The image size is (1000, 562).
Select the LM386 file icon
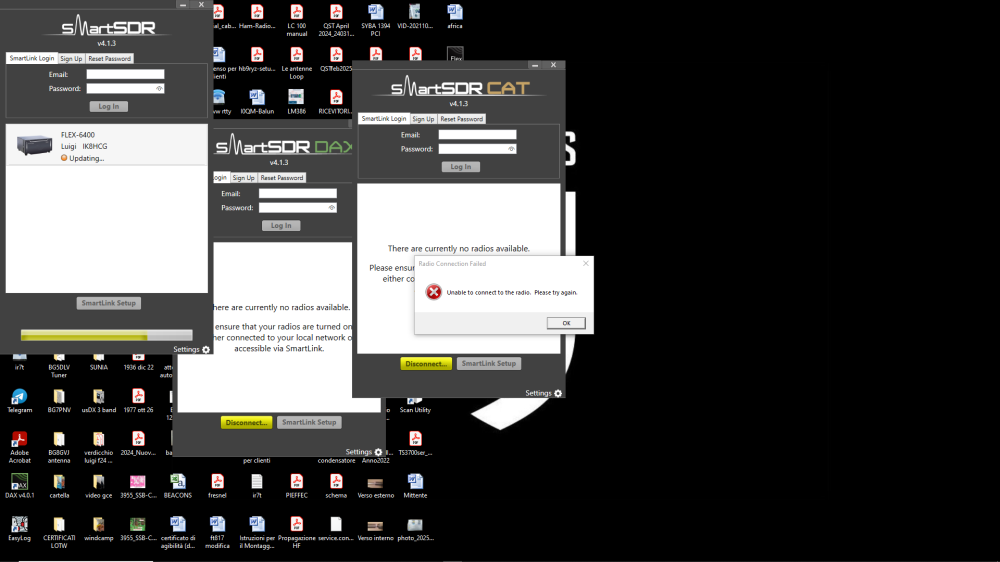tap(297, 102)
